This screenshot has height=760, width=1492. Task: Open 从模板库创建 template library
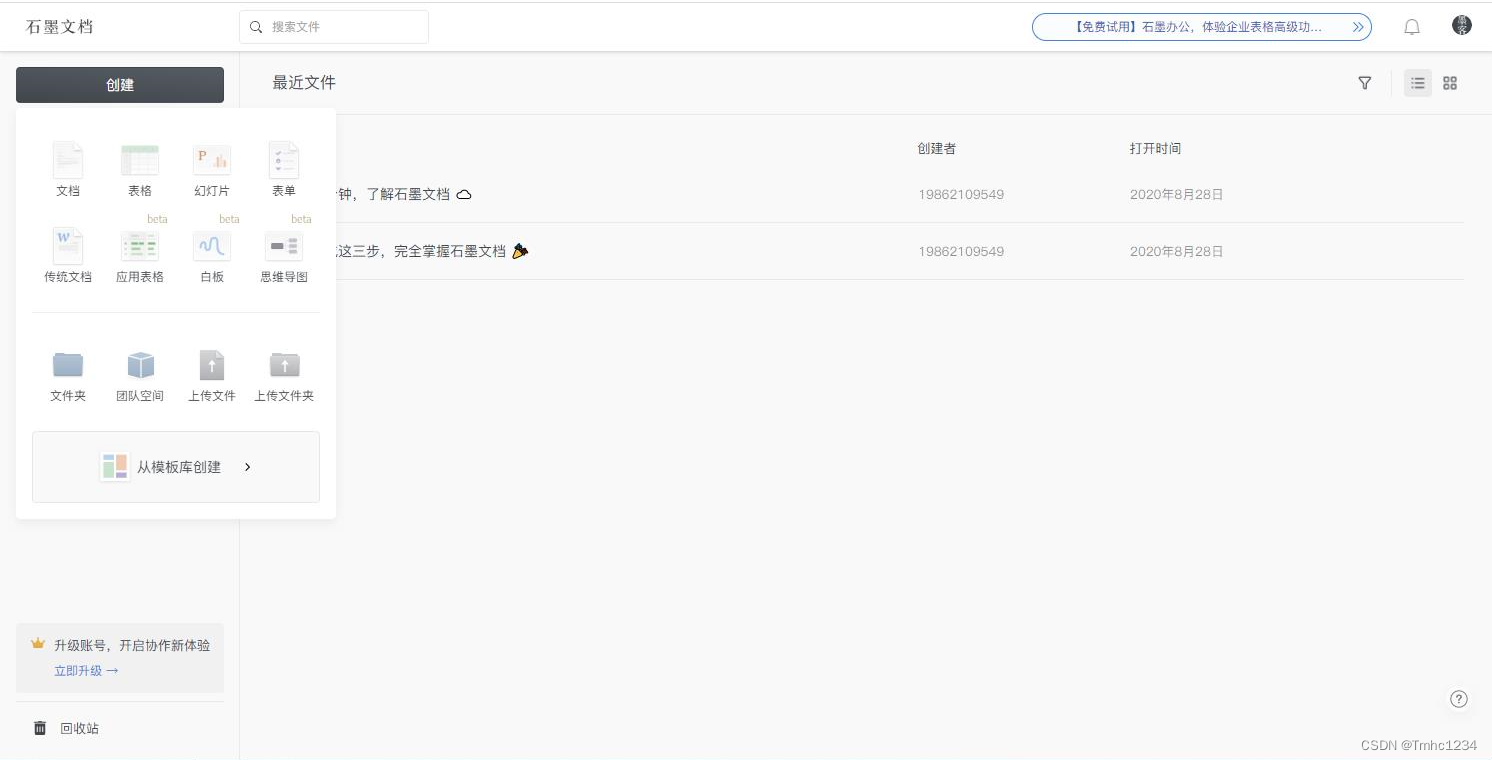pos(176,467)
